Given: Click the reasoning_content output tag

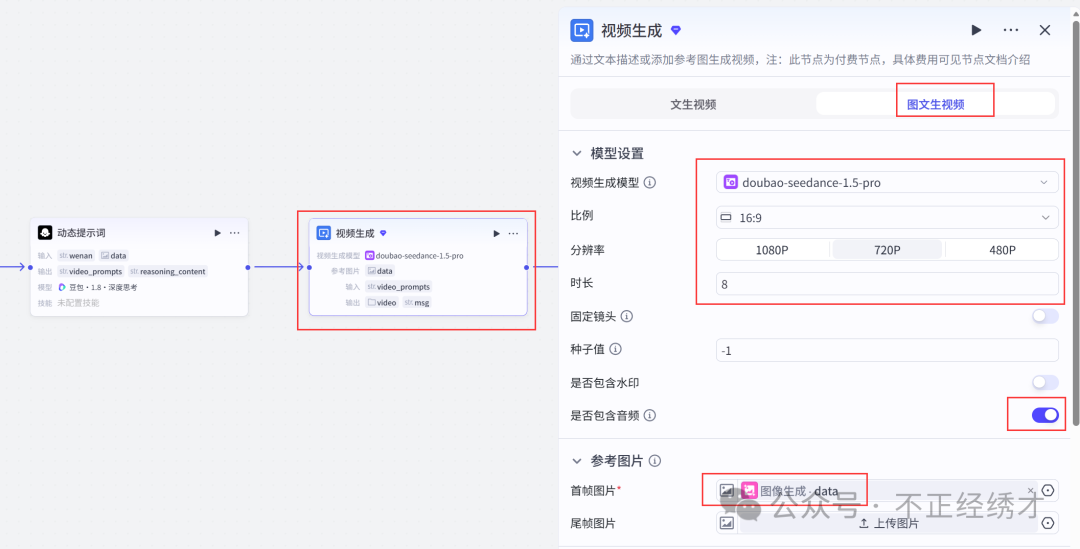Looking at the screenshot, I should (167, 271).
